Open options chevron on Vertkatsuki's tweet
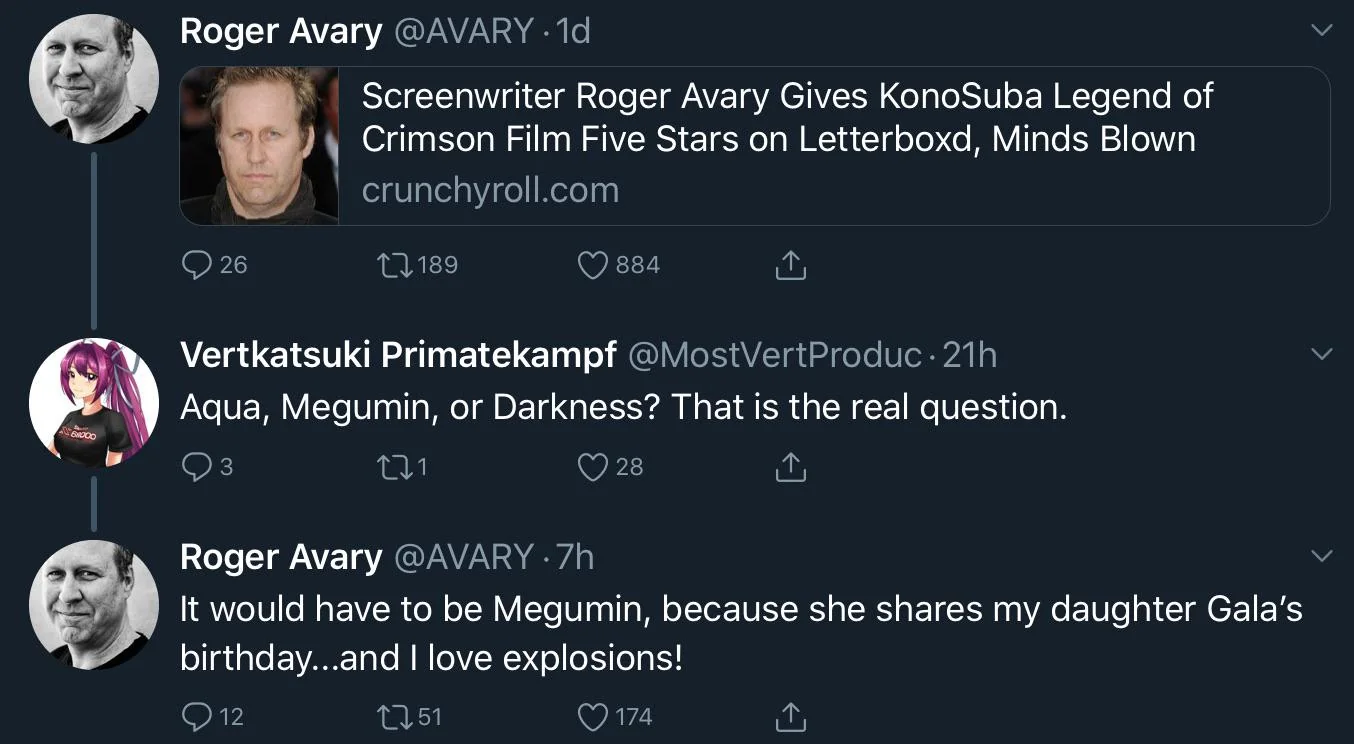The height and width of the screenshot is (744, 1354). tap(1321, 355)
